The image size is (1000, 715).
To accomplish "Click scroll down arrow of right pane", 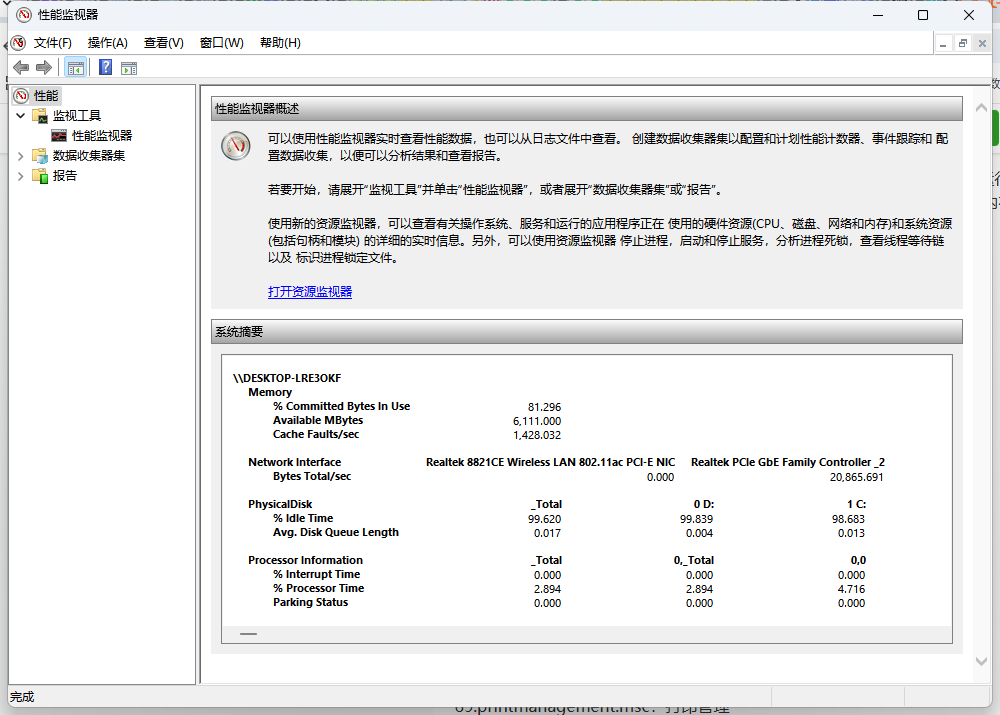I will click(982, 661).
